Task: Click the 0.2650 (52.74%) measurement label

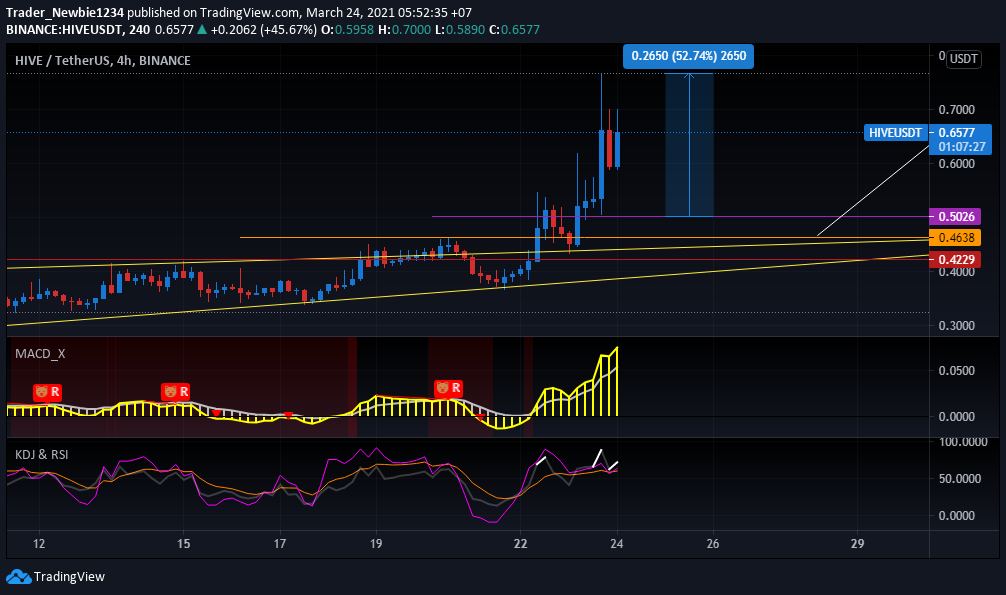Action: point(688,56)
